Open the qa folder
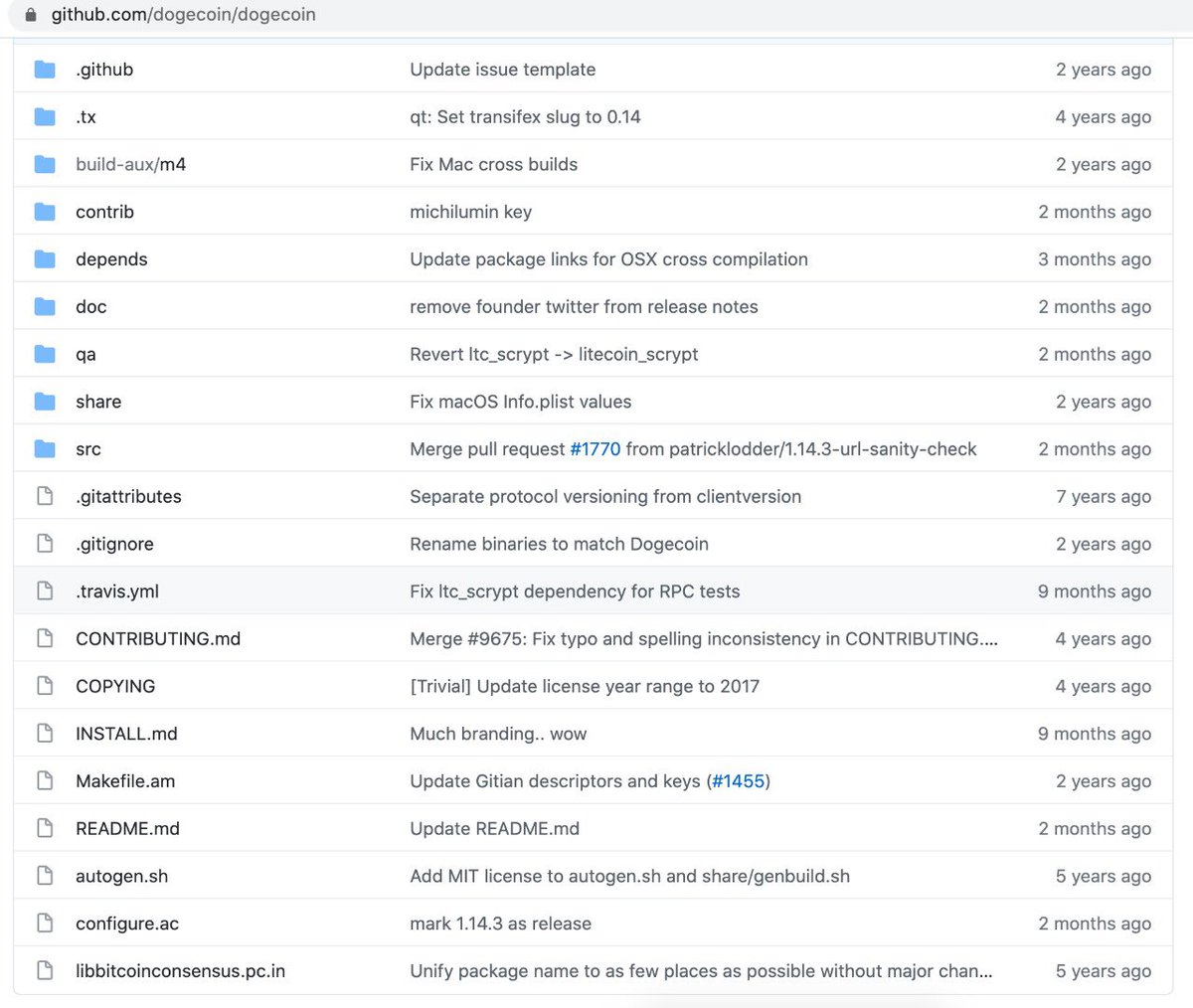 85,355
